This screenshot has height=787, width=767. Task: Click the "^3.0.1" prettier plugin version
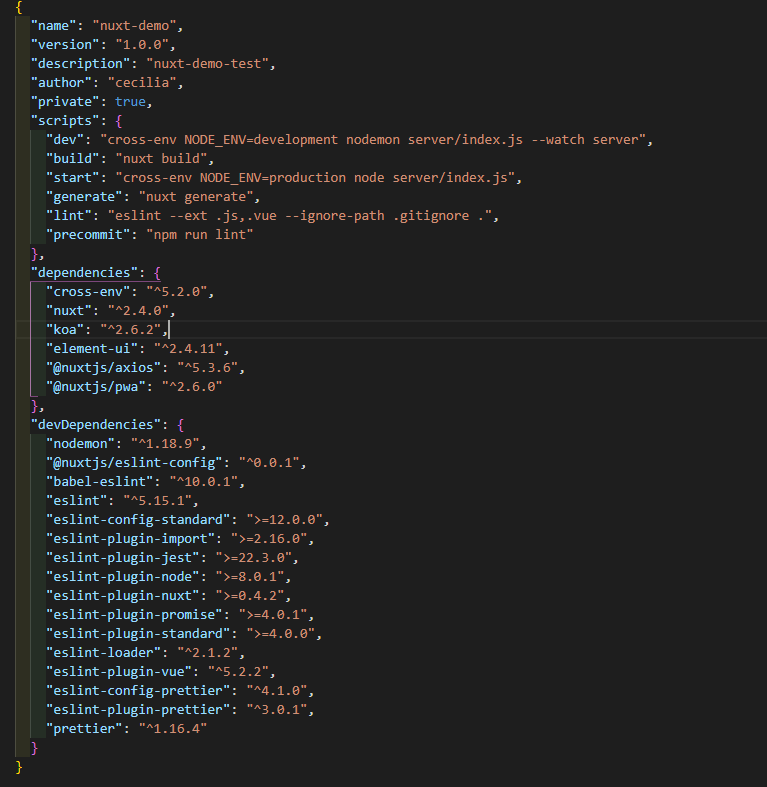coord(277,710)
